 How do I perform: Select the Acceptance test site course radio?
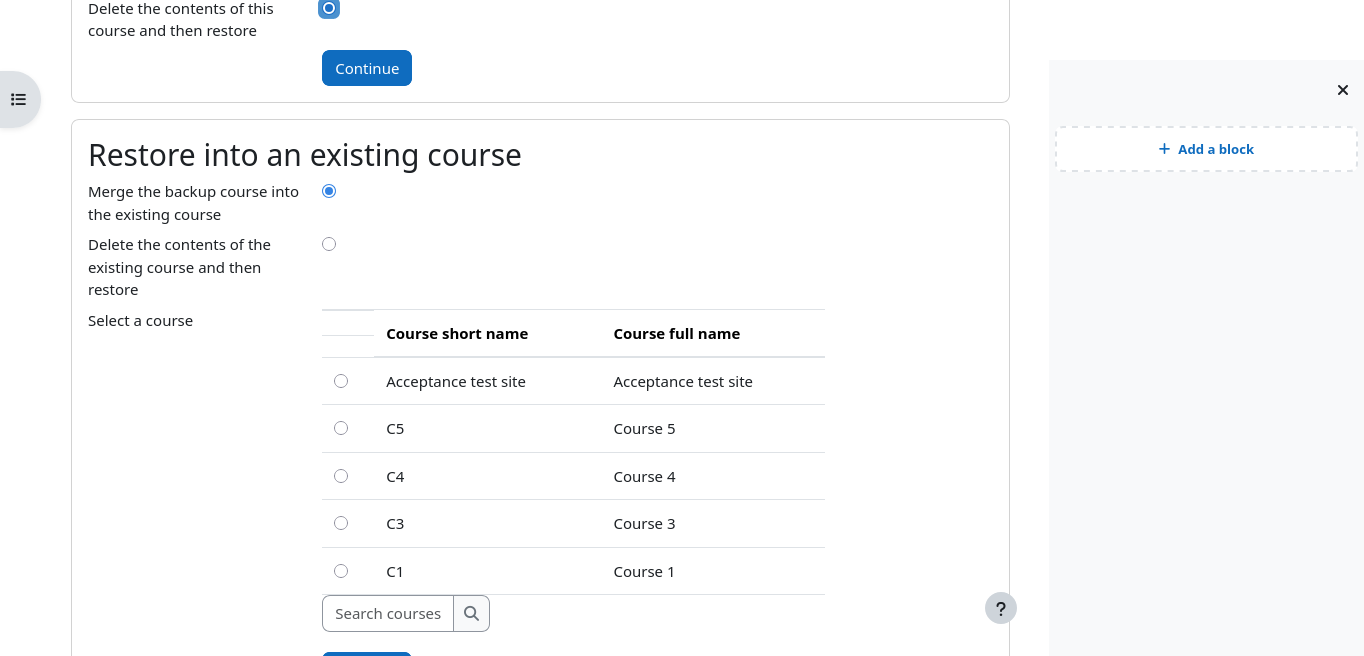point(341,381)
